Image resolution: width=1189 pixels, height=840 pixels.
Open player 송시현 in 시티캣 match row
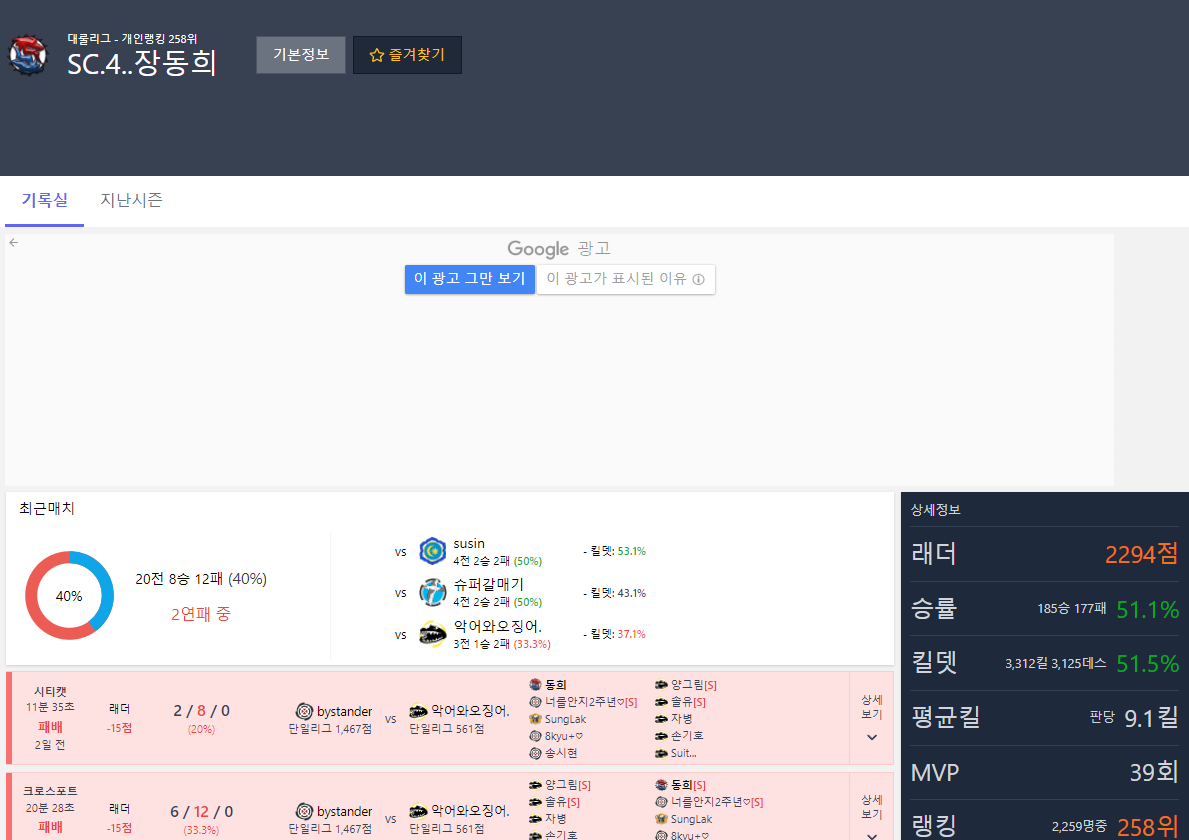point(560,753)
